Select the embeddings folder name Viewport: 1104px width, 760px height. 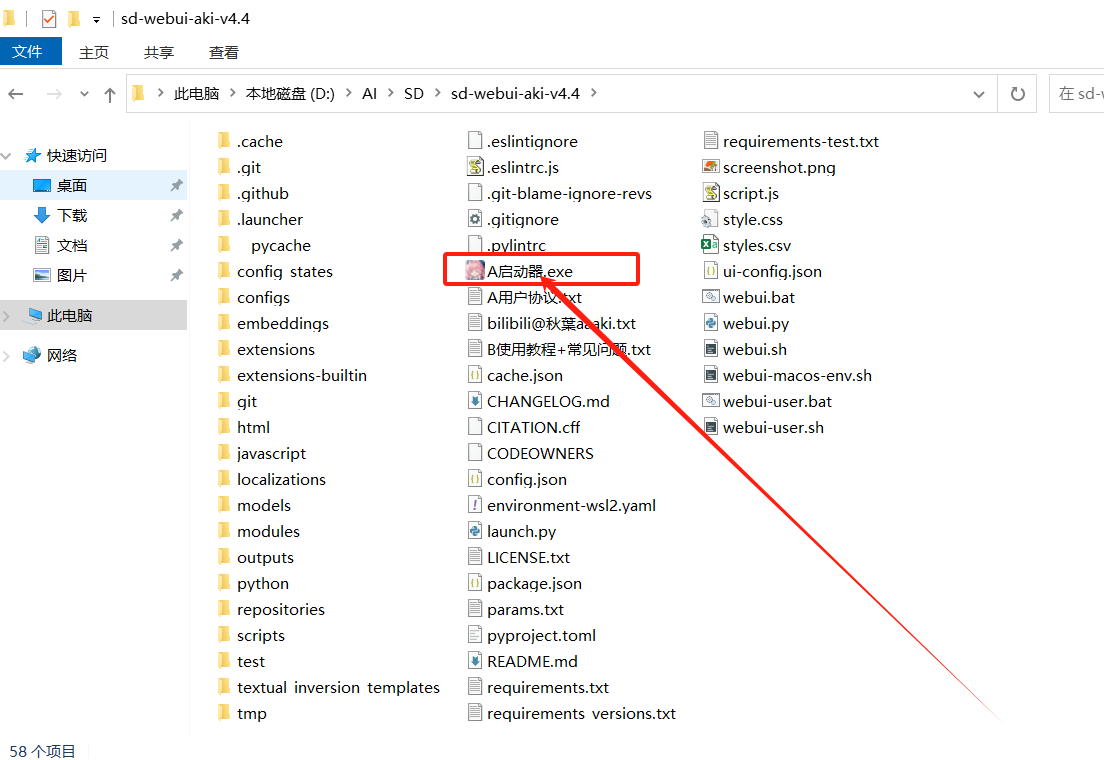[283, 323]
